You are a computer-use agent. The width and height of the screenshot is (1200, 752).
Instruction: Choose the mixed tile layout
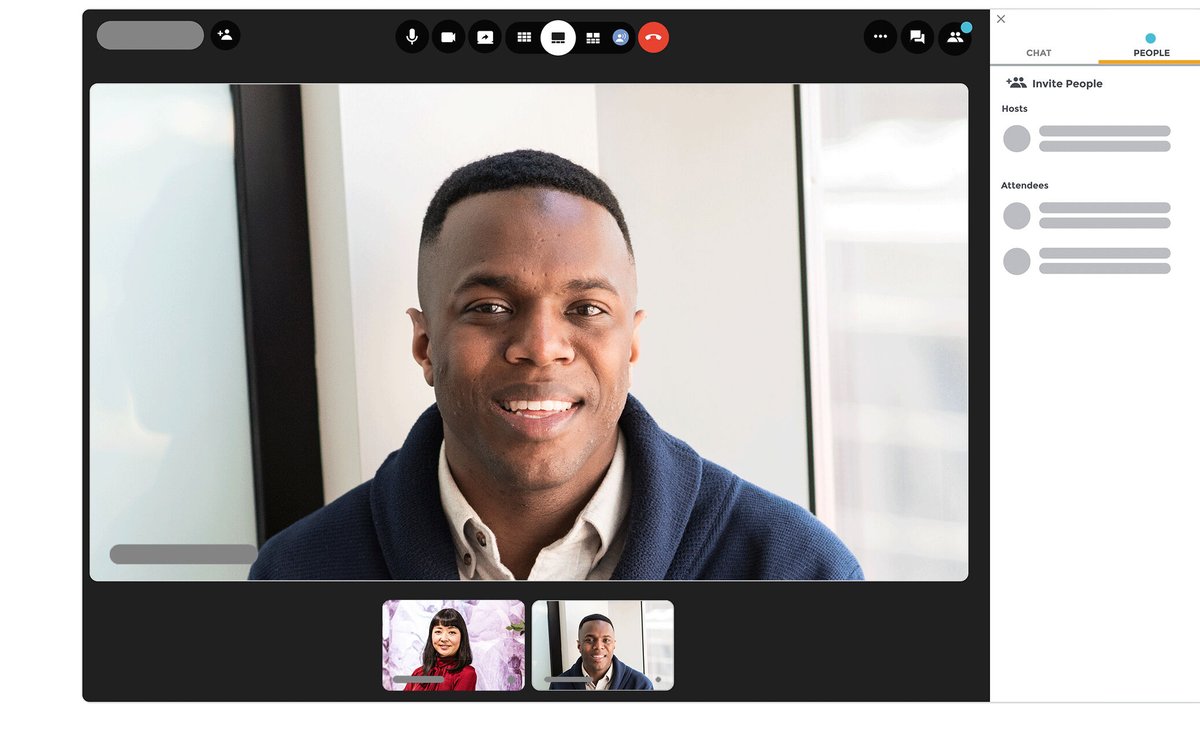(593, 37)
